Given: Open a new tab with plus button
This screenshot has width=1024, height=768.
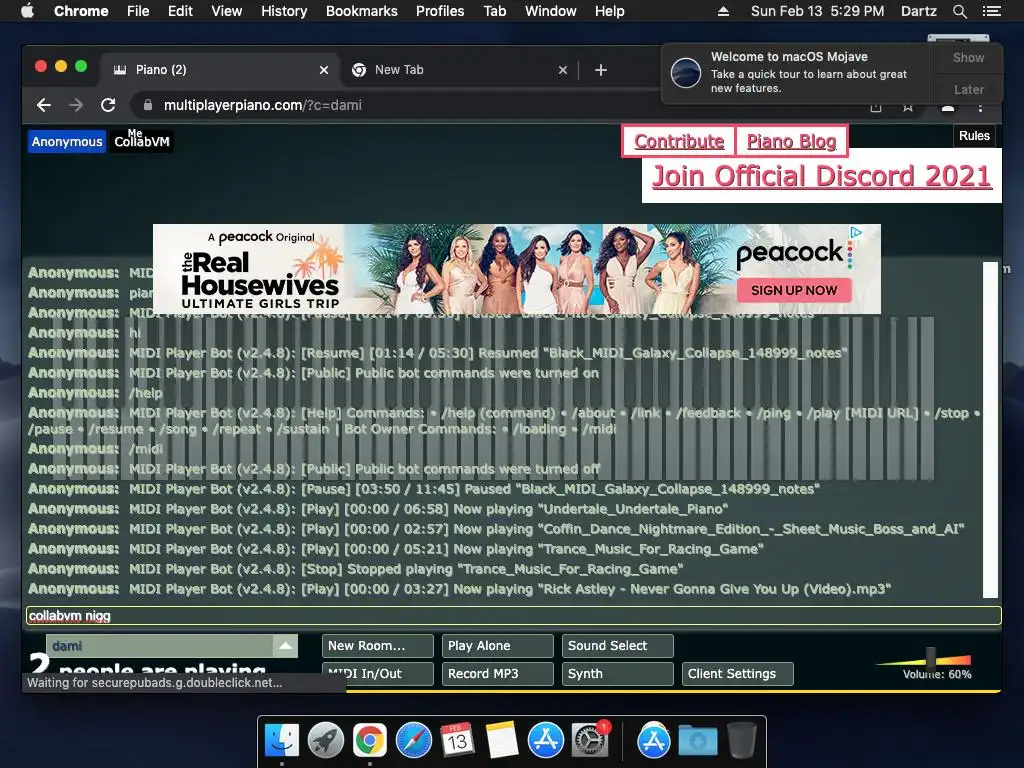Looking at the screenshot, I should 601,70.
